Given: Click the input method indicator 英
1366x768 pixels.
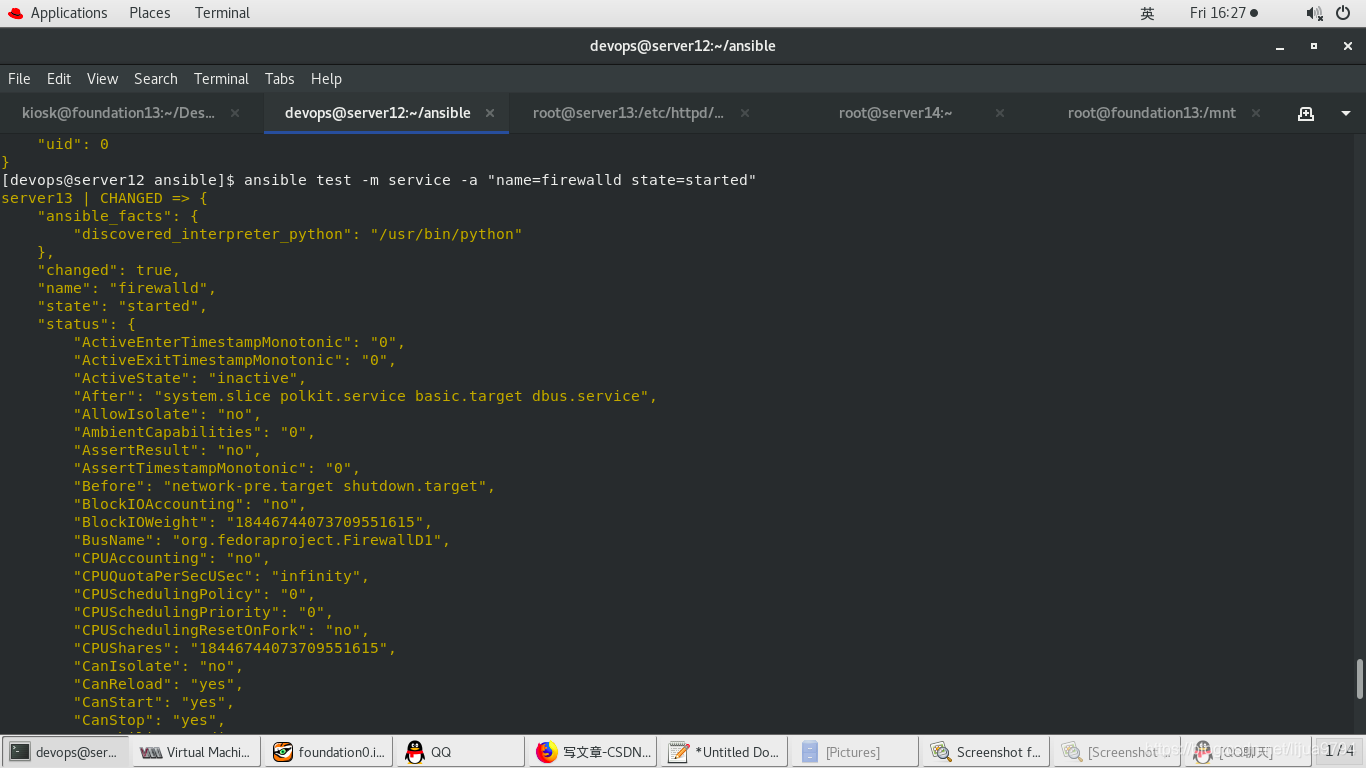Looking at the screenshot, I should [x=1147, y=13].
